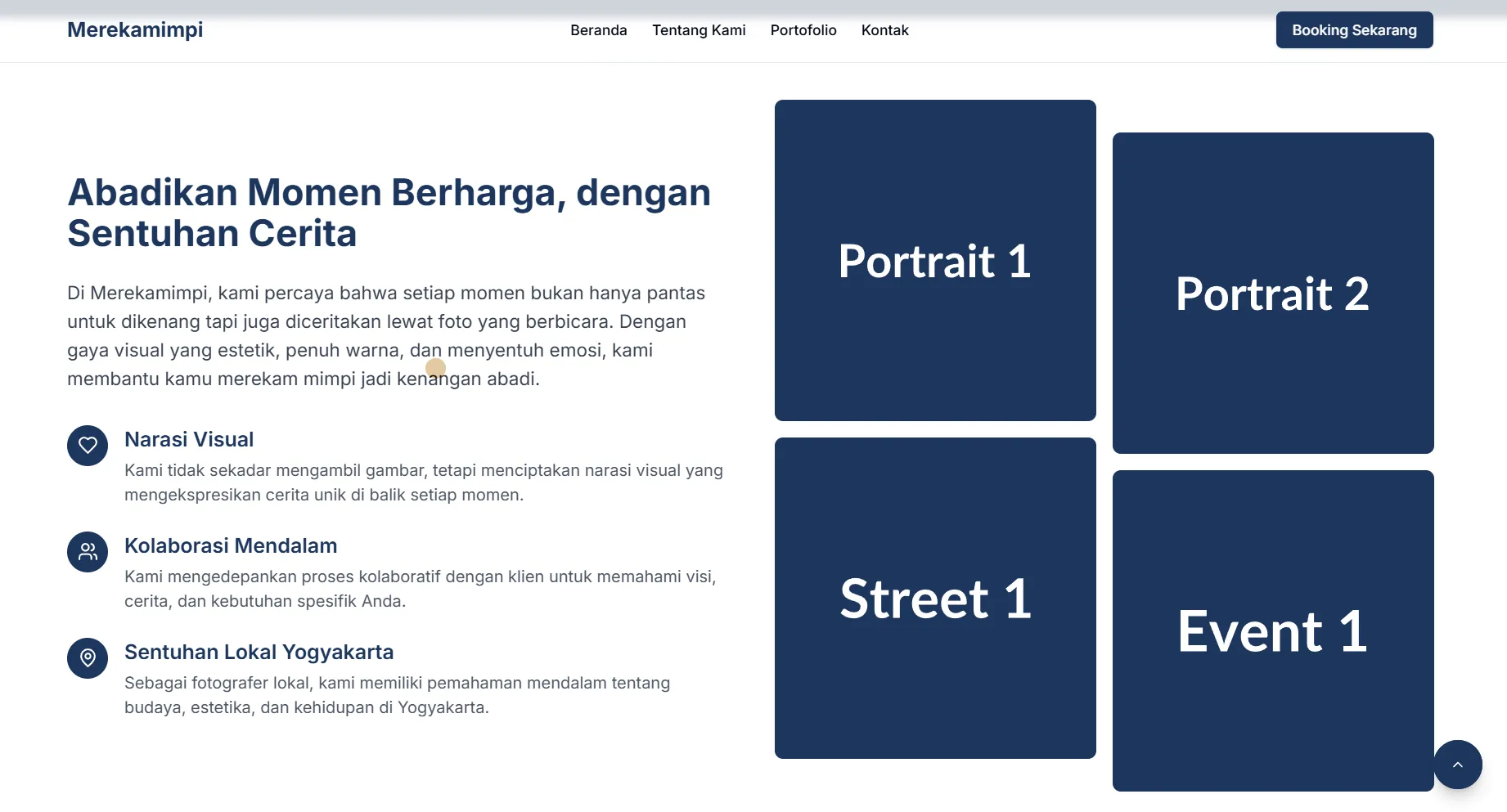Click the headline Abadikan Momen Berharga
The width and height of the screenshot is (1507, 812).
[389, 213]
